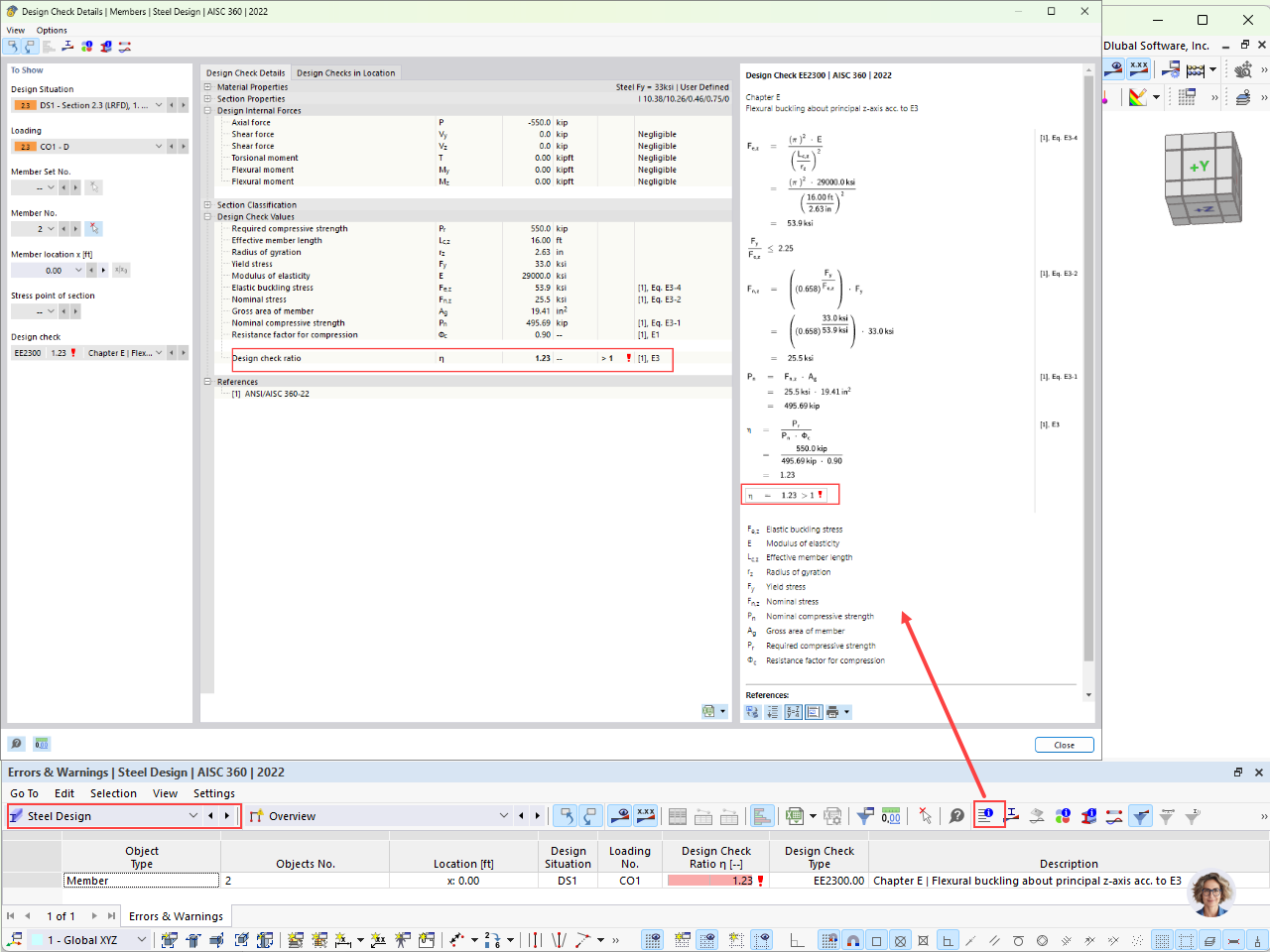The height and width of the screenshot is (952, 1270).
Task: Open the Settings menu in Errors & Warnings
Action: (x=214, y=793)
